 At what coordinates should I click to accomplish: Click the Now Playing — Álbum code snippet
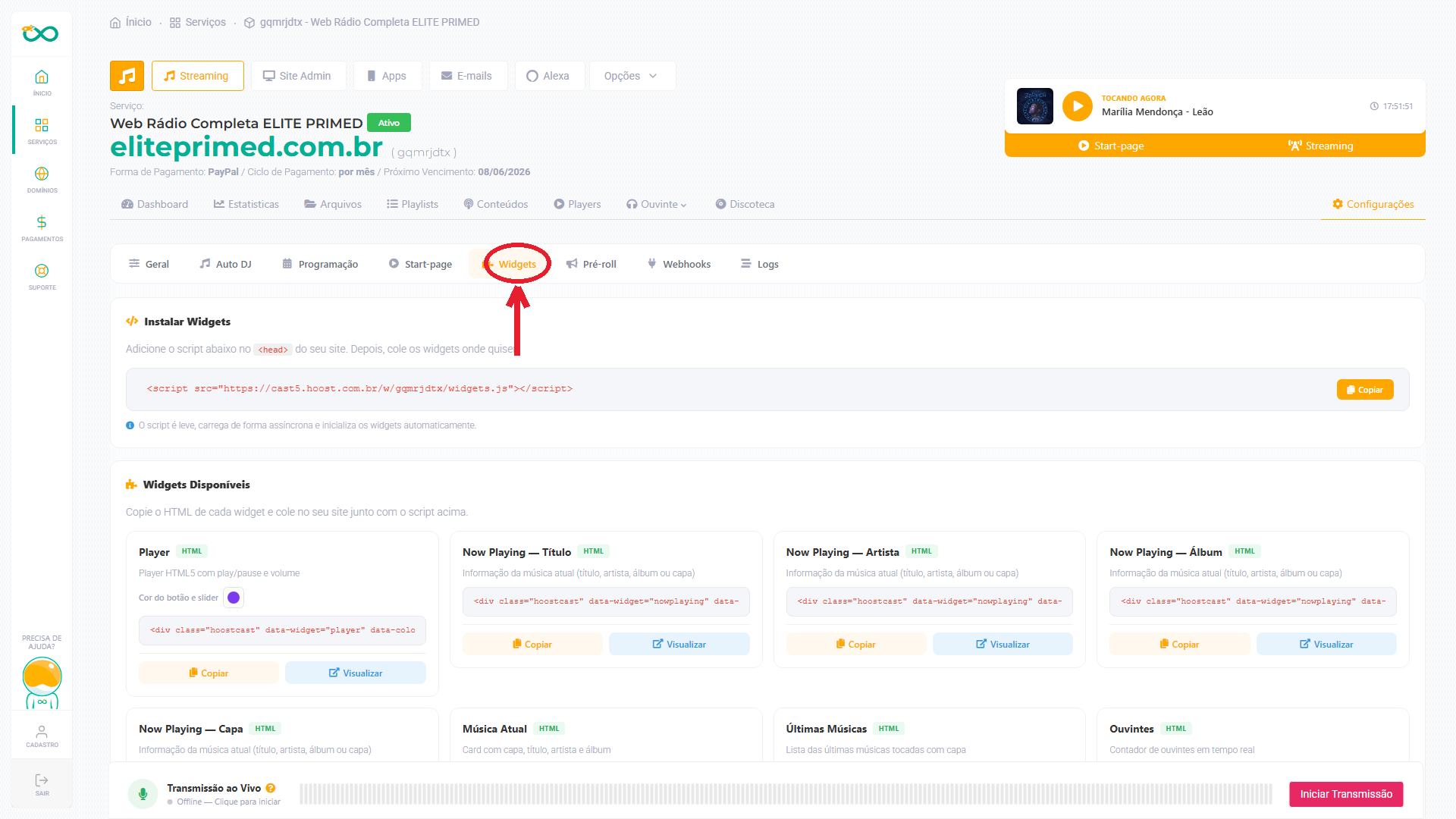(1253, 601)
